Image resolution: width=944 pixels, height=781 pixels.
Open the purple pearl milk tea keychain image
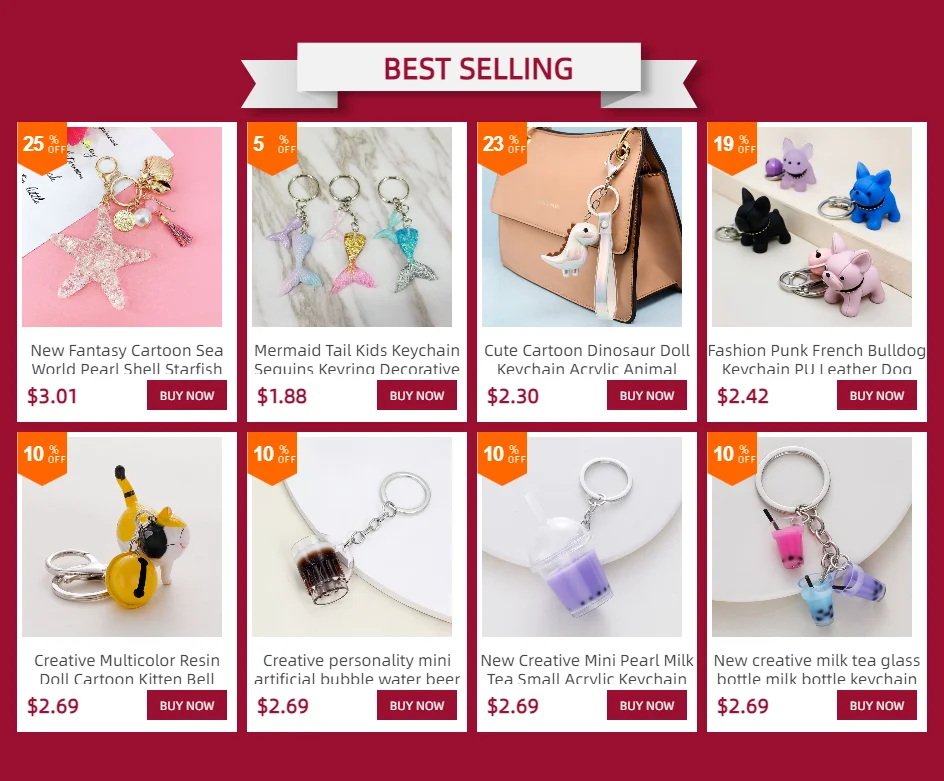(x=582, y=537)
